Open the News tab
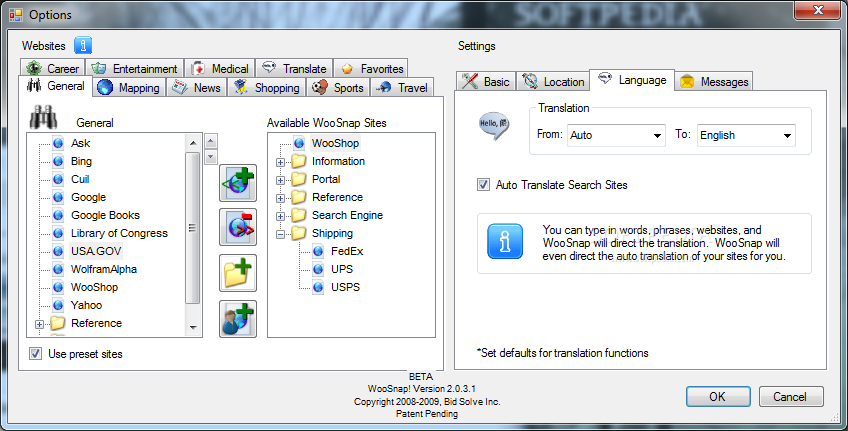This screenshot has height=431, width=848. (x=196, y=87)
